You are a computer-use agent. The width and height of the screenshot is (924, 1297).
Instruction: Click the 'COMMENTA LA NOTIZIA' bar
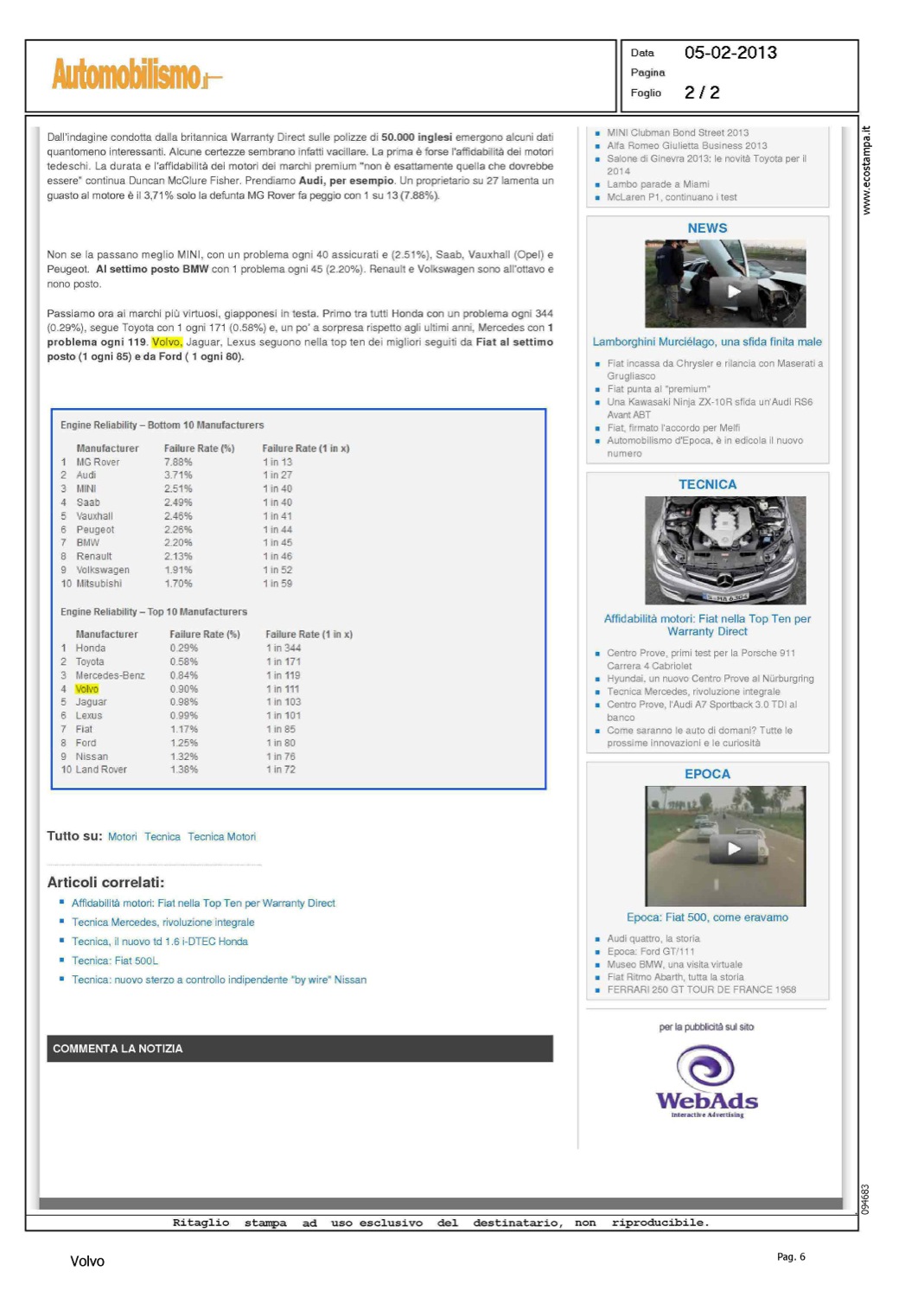299,1049
